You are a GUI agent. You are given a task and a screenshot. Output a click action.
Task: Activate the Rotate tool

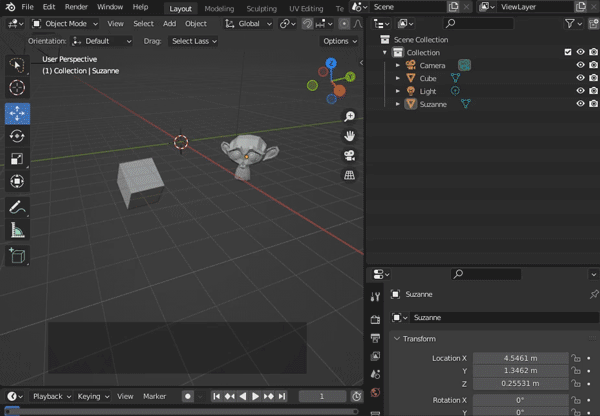(17, 136)
